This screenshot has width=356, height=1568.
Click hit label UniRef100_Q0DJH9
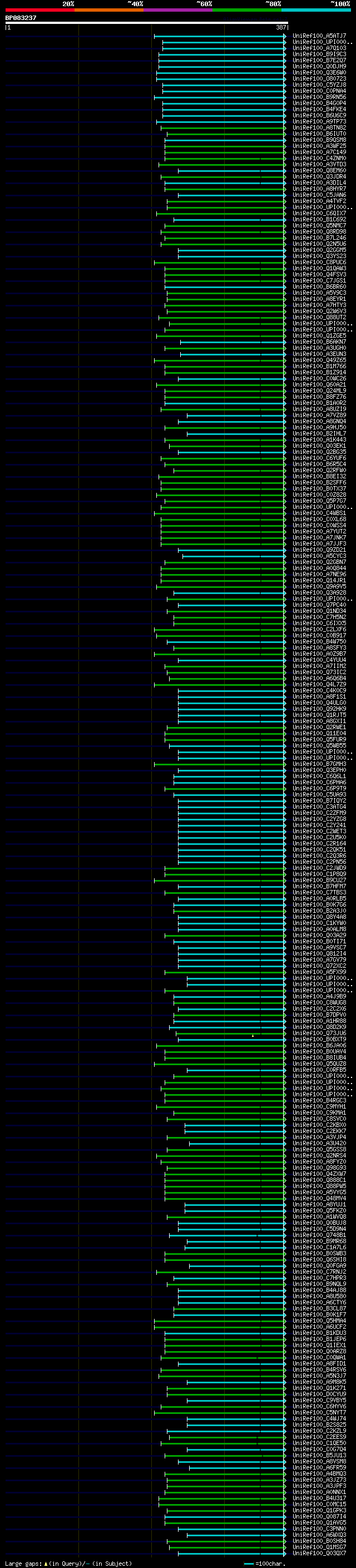319,66
